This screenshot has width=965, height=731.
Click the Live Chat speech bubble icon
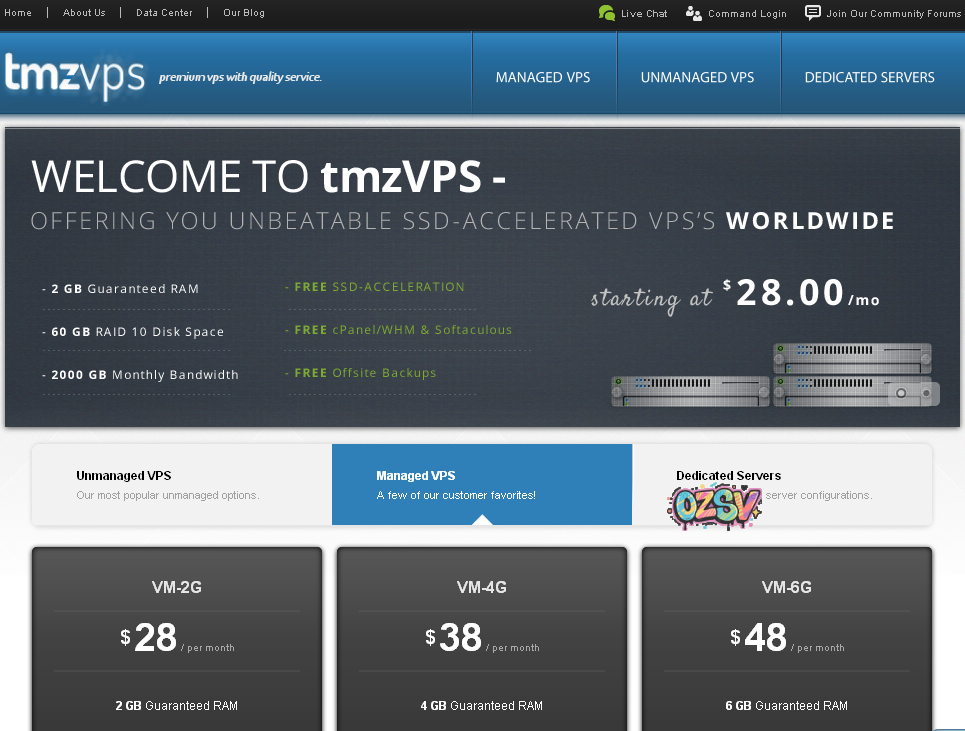pos(606,13)
